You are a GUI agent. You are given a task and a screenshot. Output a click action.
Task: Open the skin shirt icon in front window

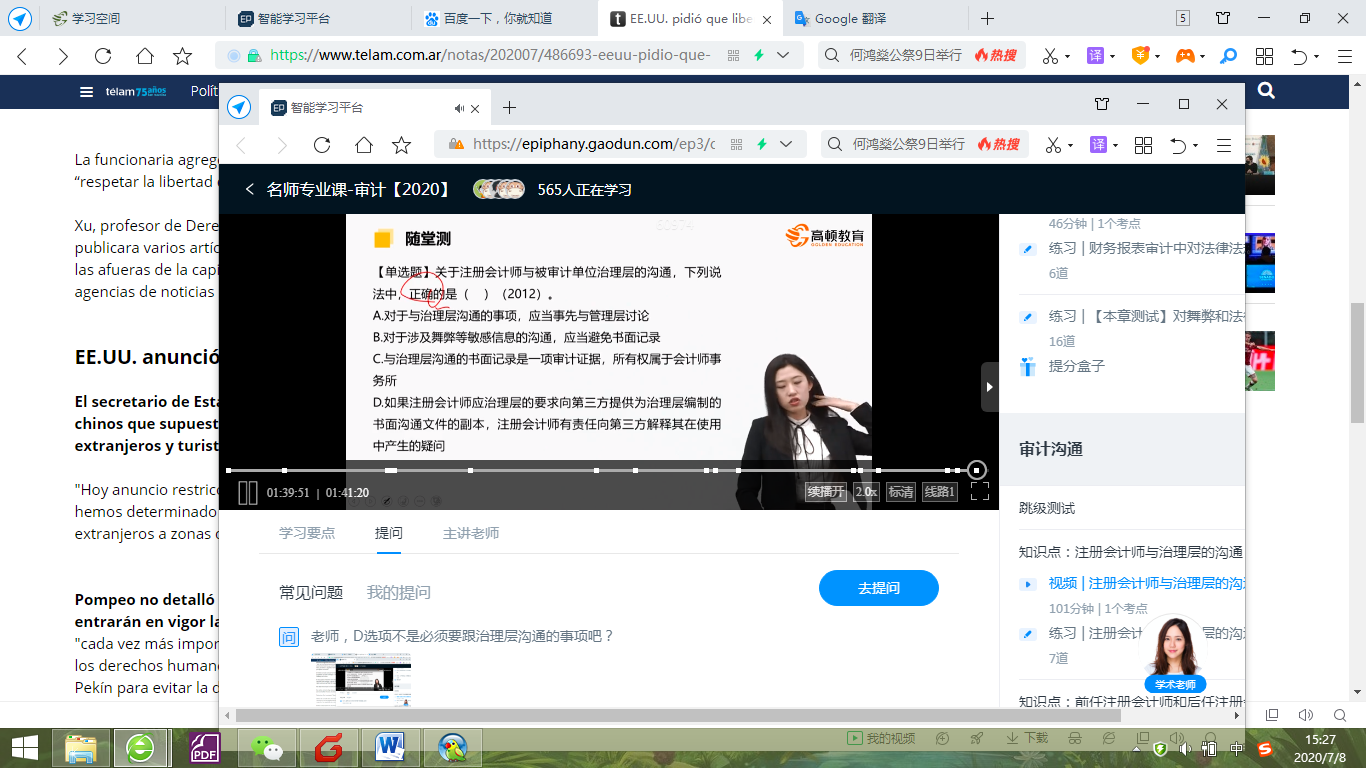(x=1102, y=105)
